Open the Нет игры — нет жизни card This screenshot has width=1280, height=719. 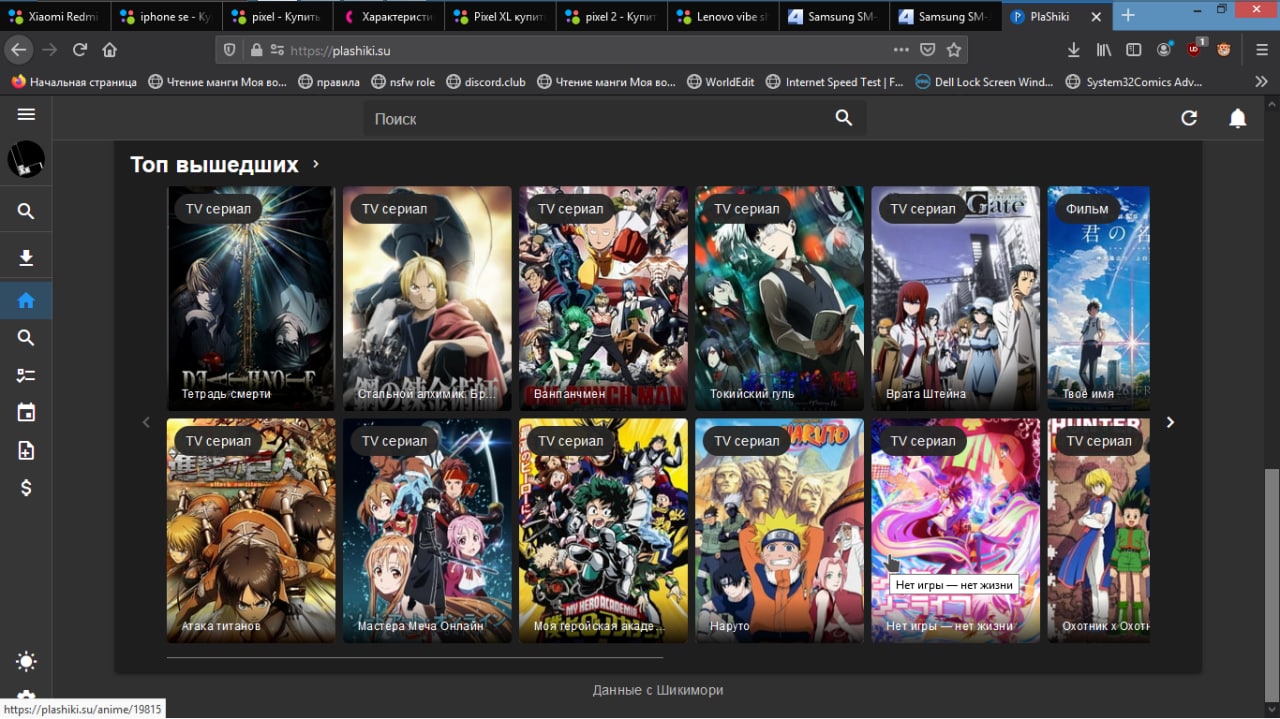pyautogui.click(x=955, y=530)
